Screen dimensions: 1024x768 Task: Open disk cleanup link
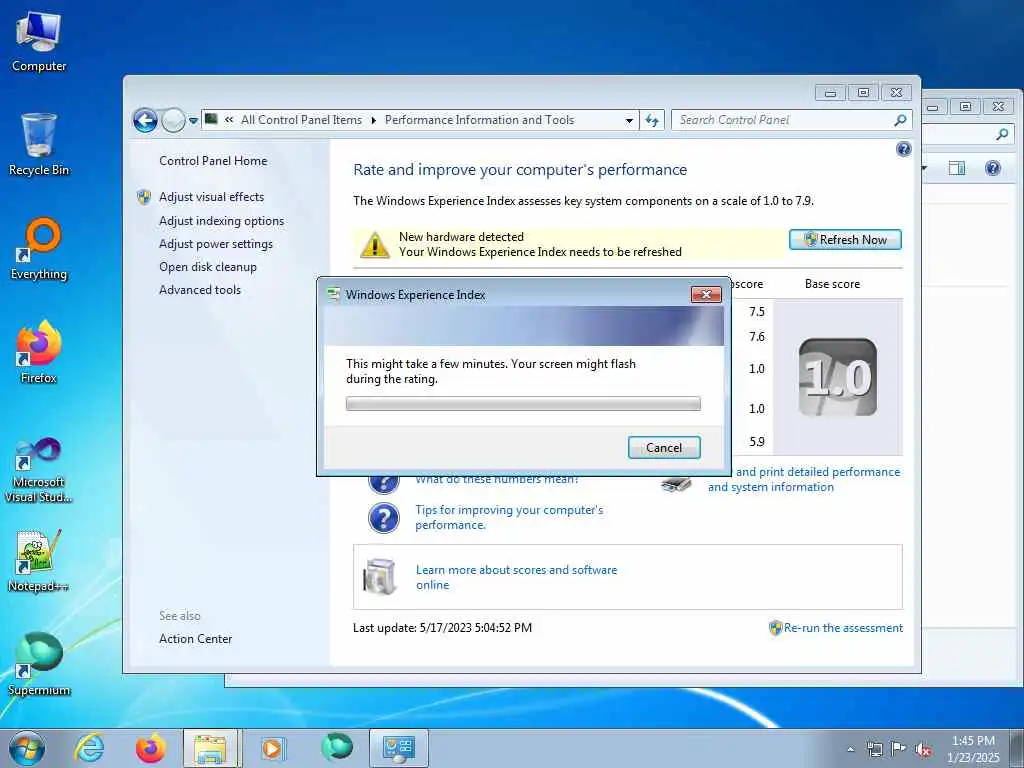click(208, 266)
